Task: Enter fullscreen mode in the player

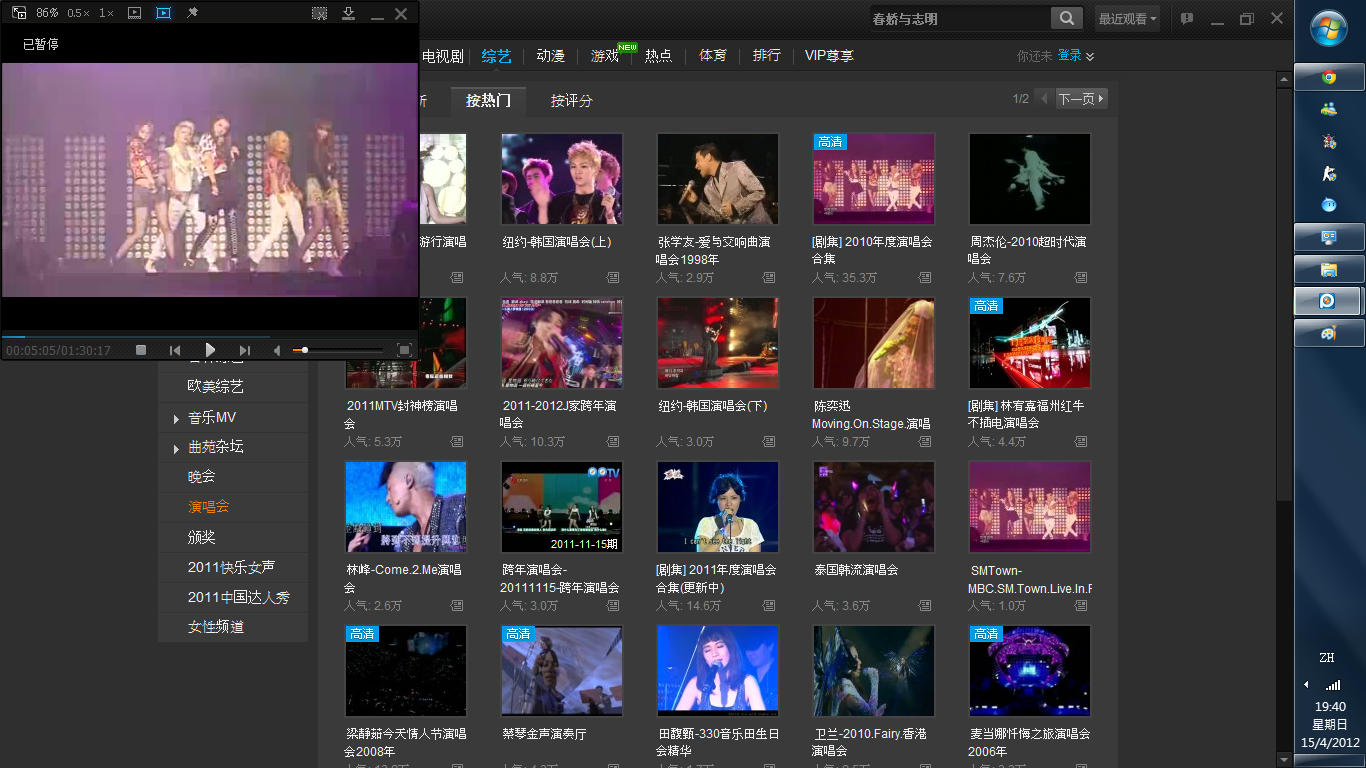Action: pyautogui.click(x=404, y=350)
